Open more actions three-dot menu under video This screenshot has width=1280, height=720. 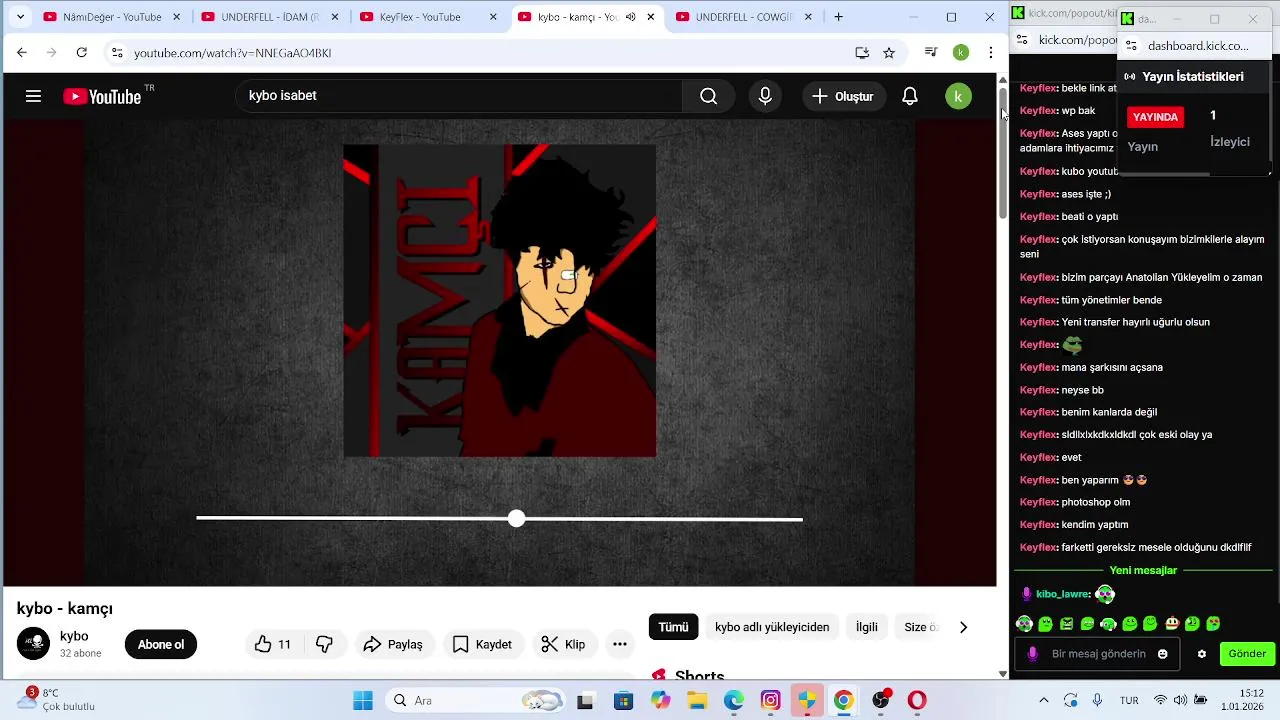coord(620,644)
